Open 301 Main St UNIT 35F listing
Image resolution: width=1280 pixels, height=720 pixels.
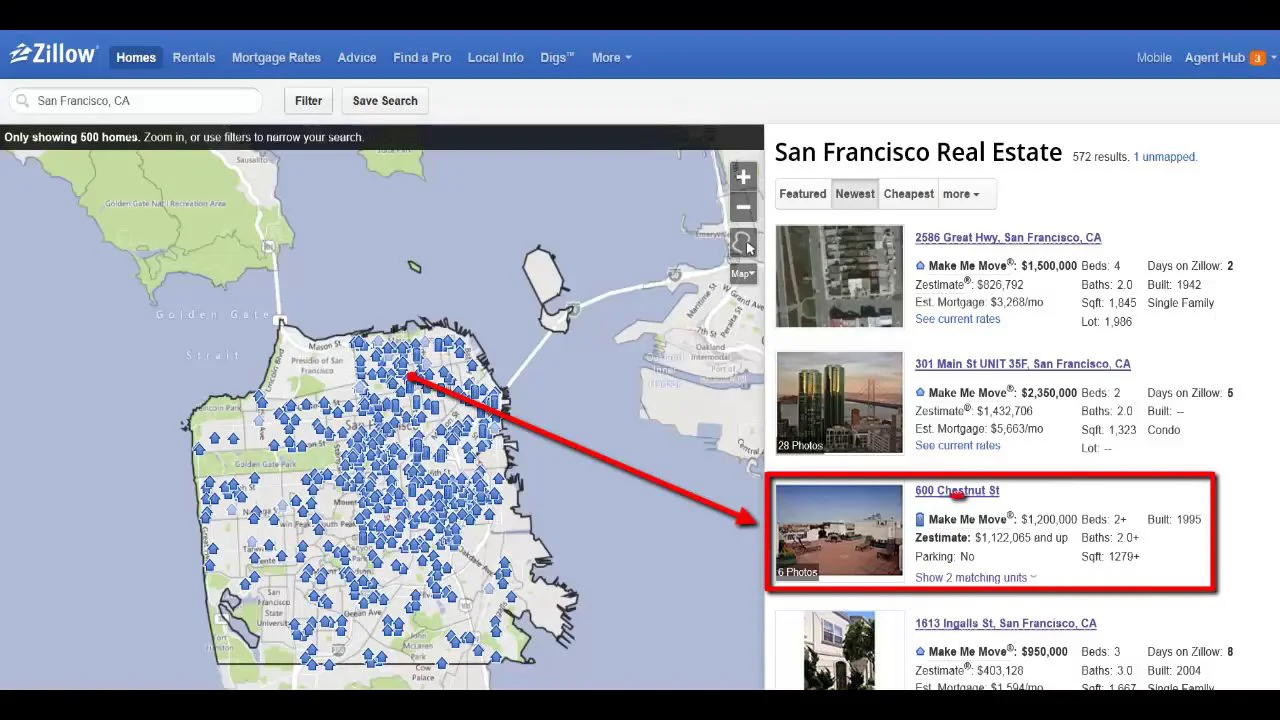pos(1022,364)
